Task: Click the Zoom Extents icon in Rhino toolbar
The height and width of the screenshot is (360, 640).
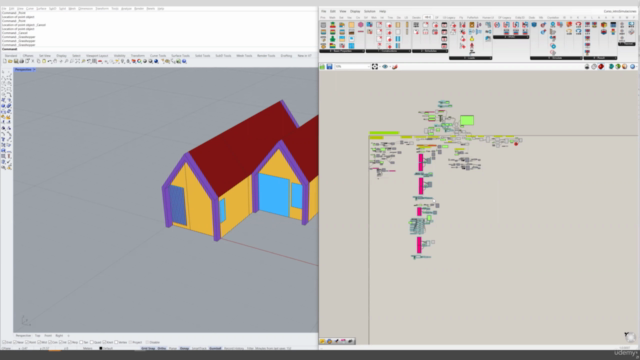Action: tap(77, 61)
